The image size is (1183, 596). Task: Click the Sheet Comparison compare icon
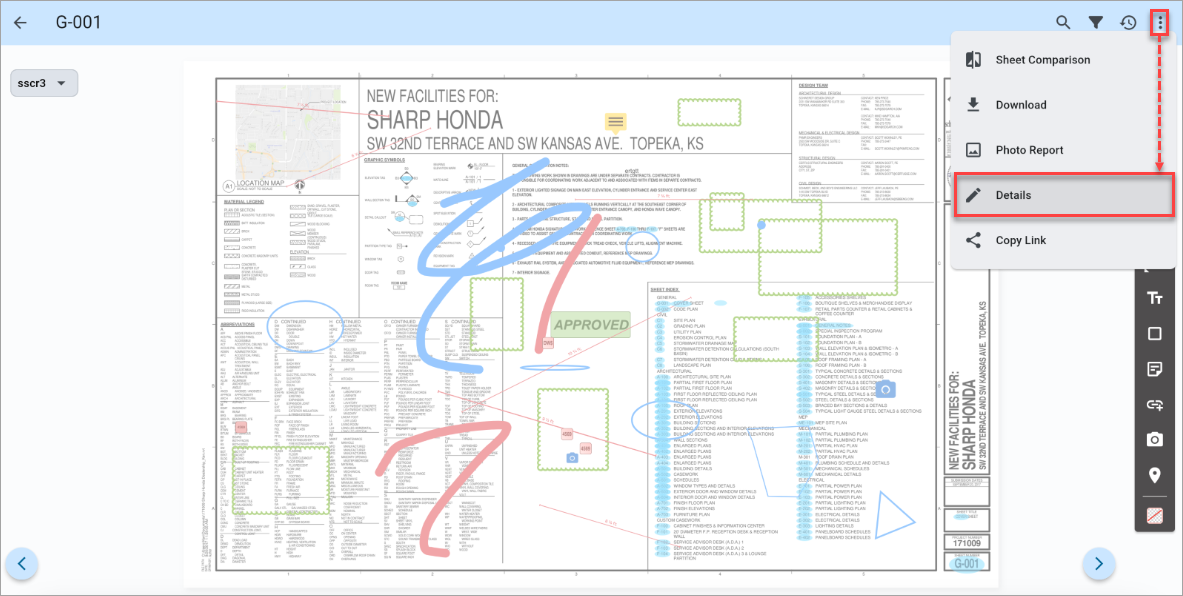[973, 60]
